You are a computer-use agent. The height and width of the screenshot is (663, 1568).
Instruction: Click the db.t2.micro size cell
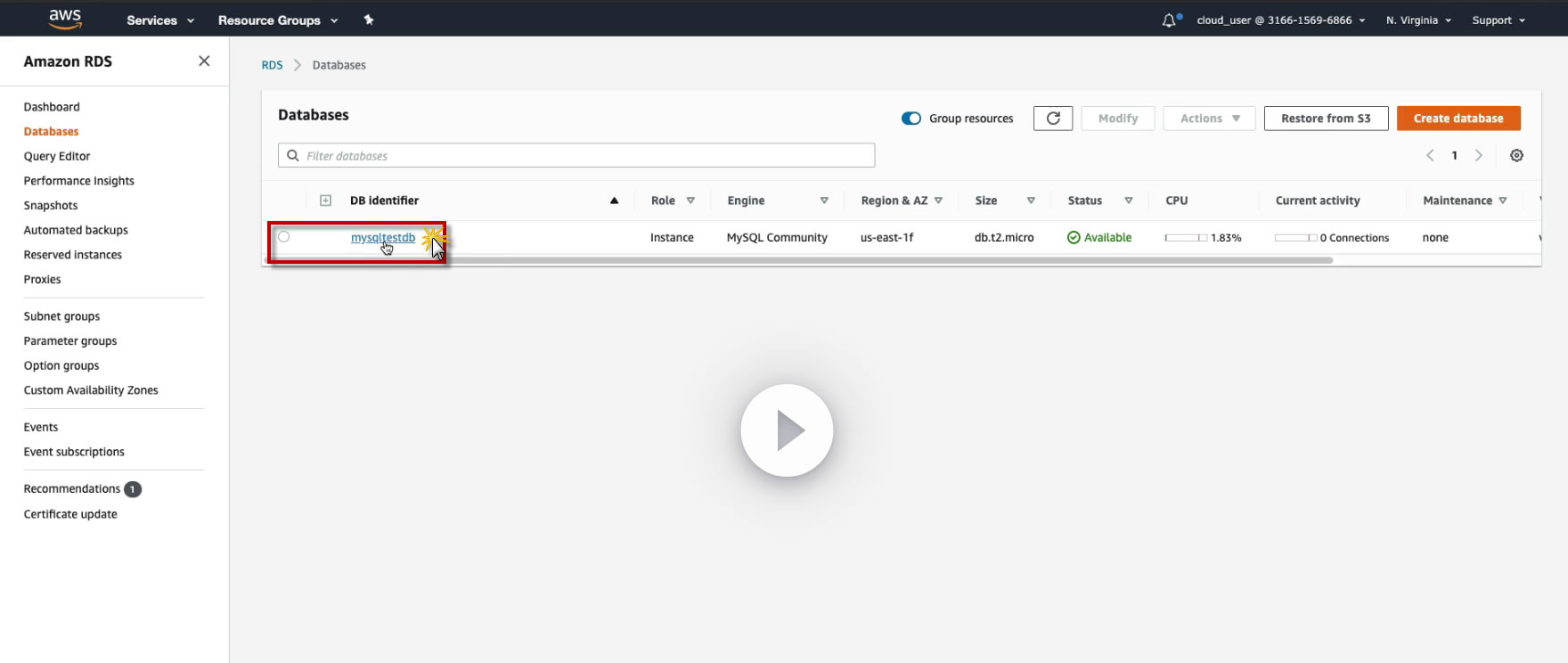1004,238
